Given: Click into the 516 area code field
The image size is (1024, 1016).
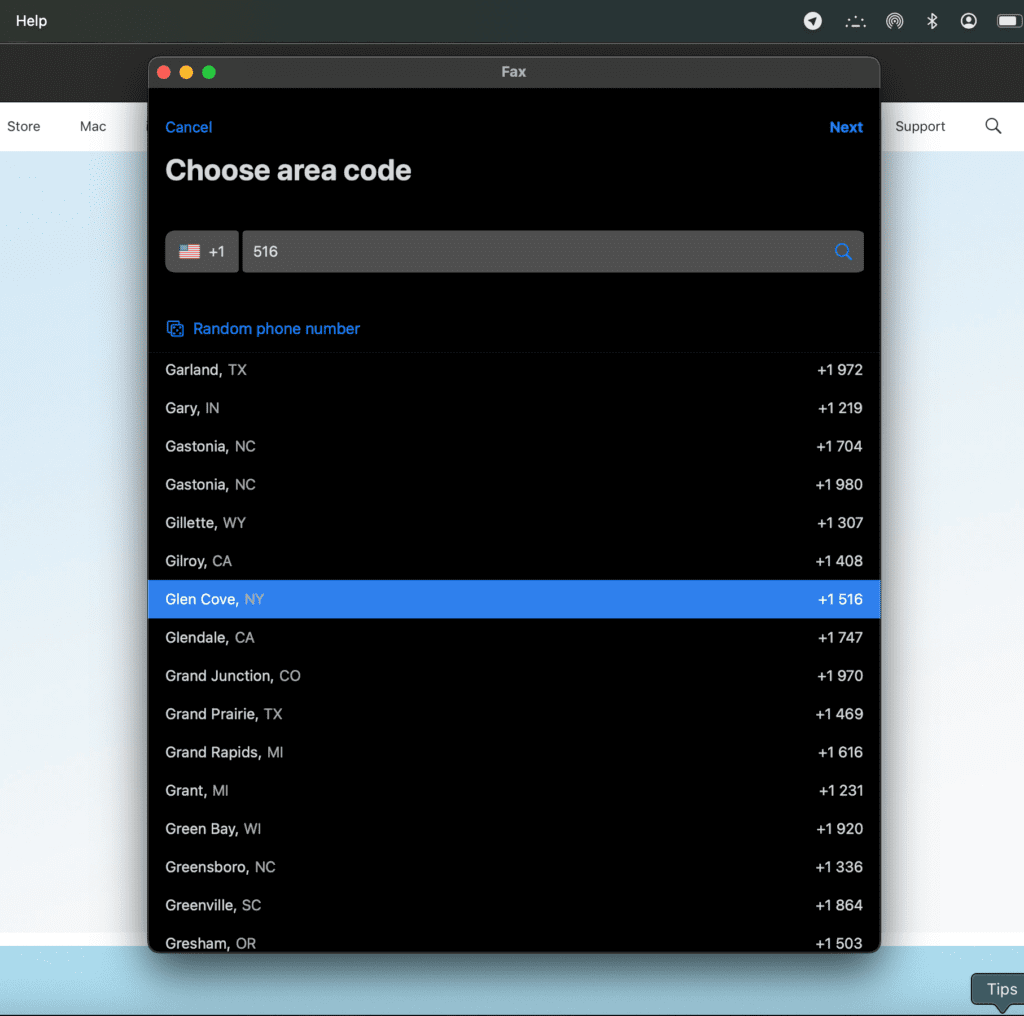Looking at the screenshot, I should [x=530, y=252].
